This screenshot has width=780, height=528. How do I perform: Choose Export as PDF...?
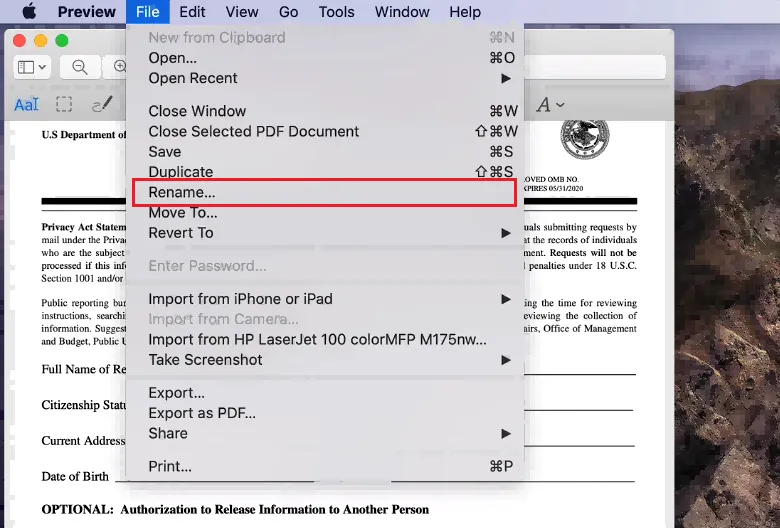[x=325, y=413]
